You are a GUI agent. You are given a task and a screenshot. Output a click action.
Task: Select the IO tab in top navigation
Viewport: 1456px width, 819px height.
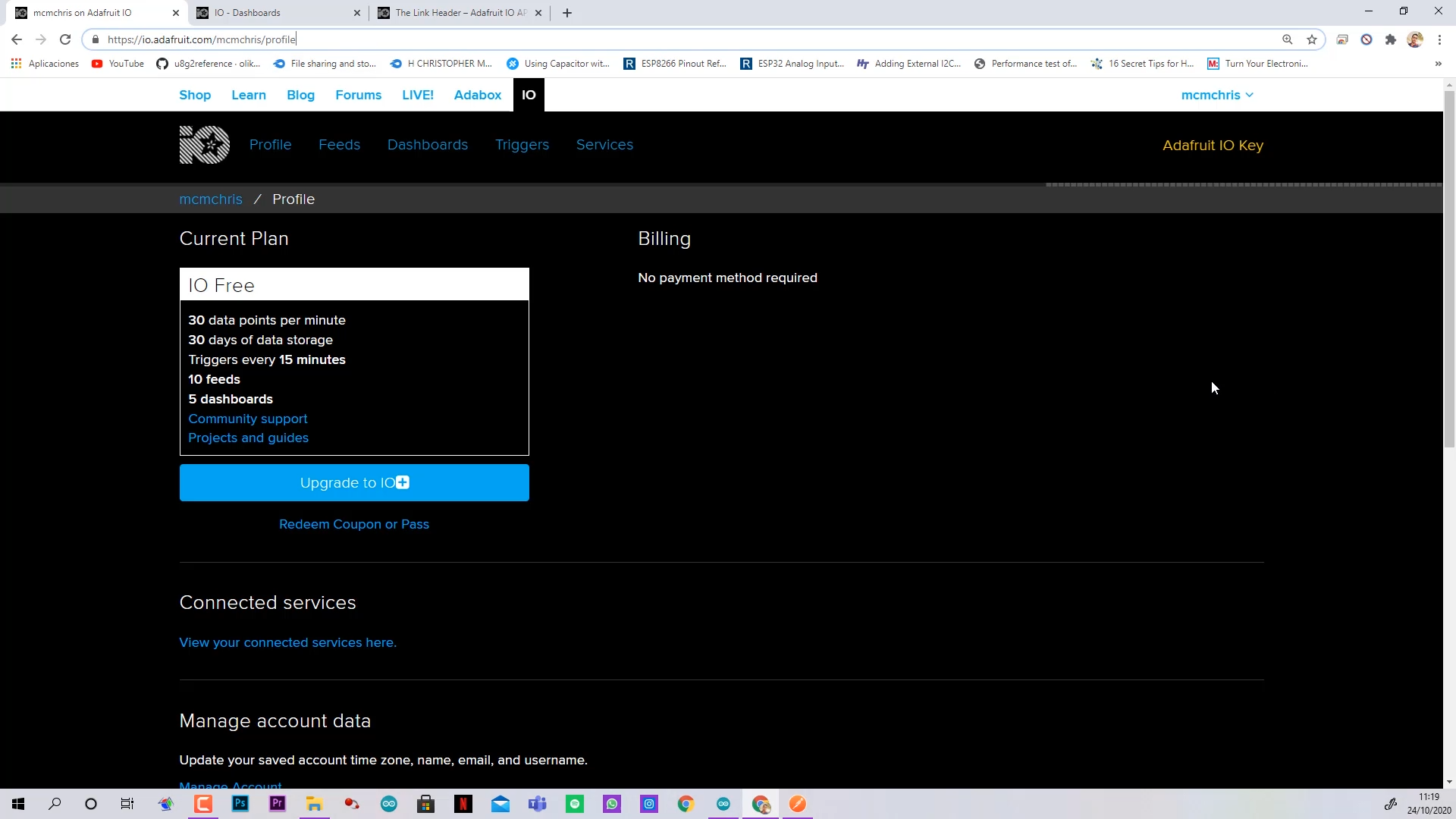tap(529, 95)
